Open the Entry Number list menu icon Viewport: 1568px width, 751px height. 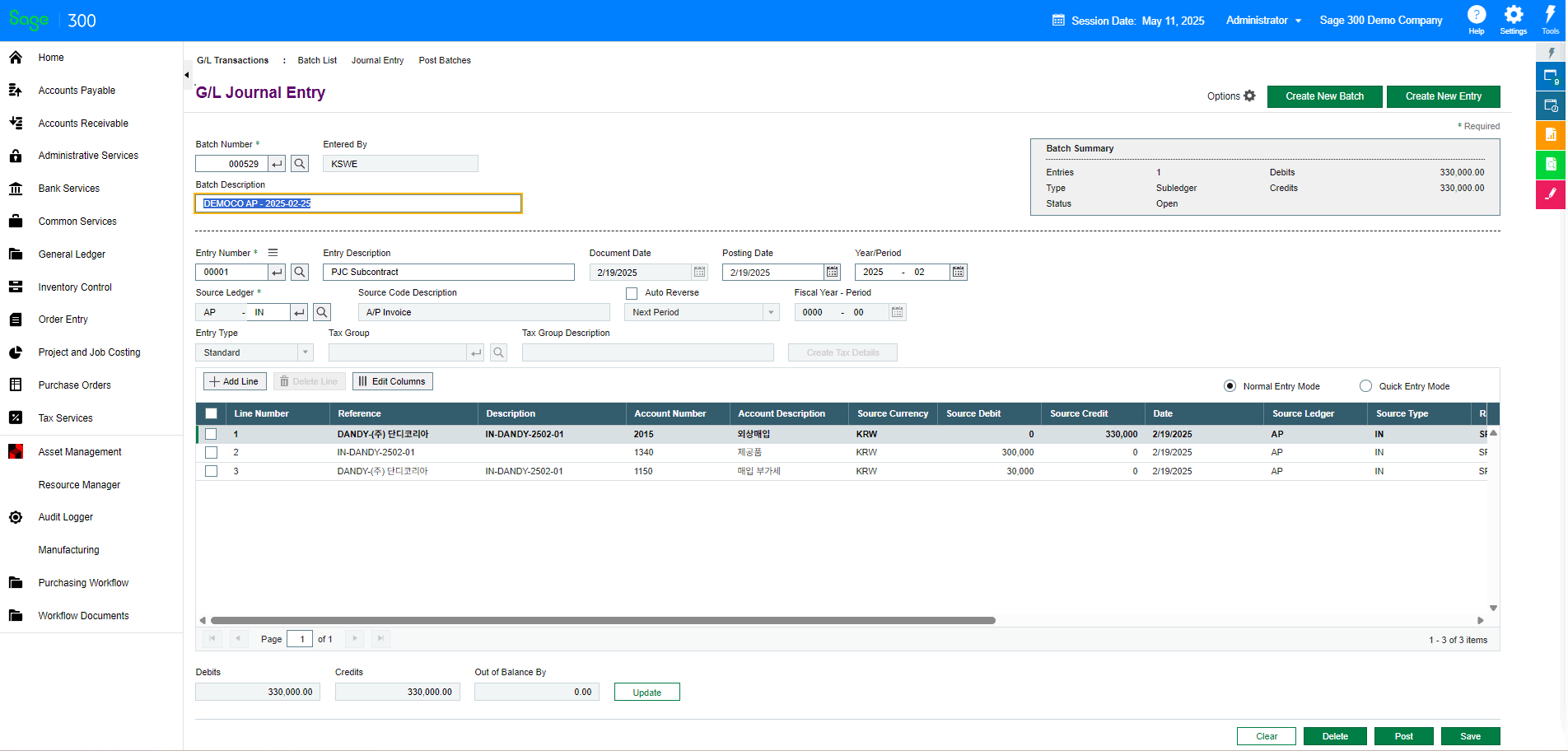[273, 253]
